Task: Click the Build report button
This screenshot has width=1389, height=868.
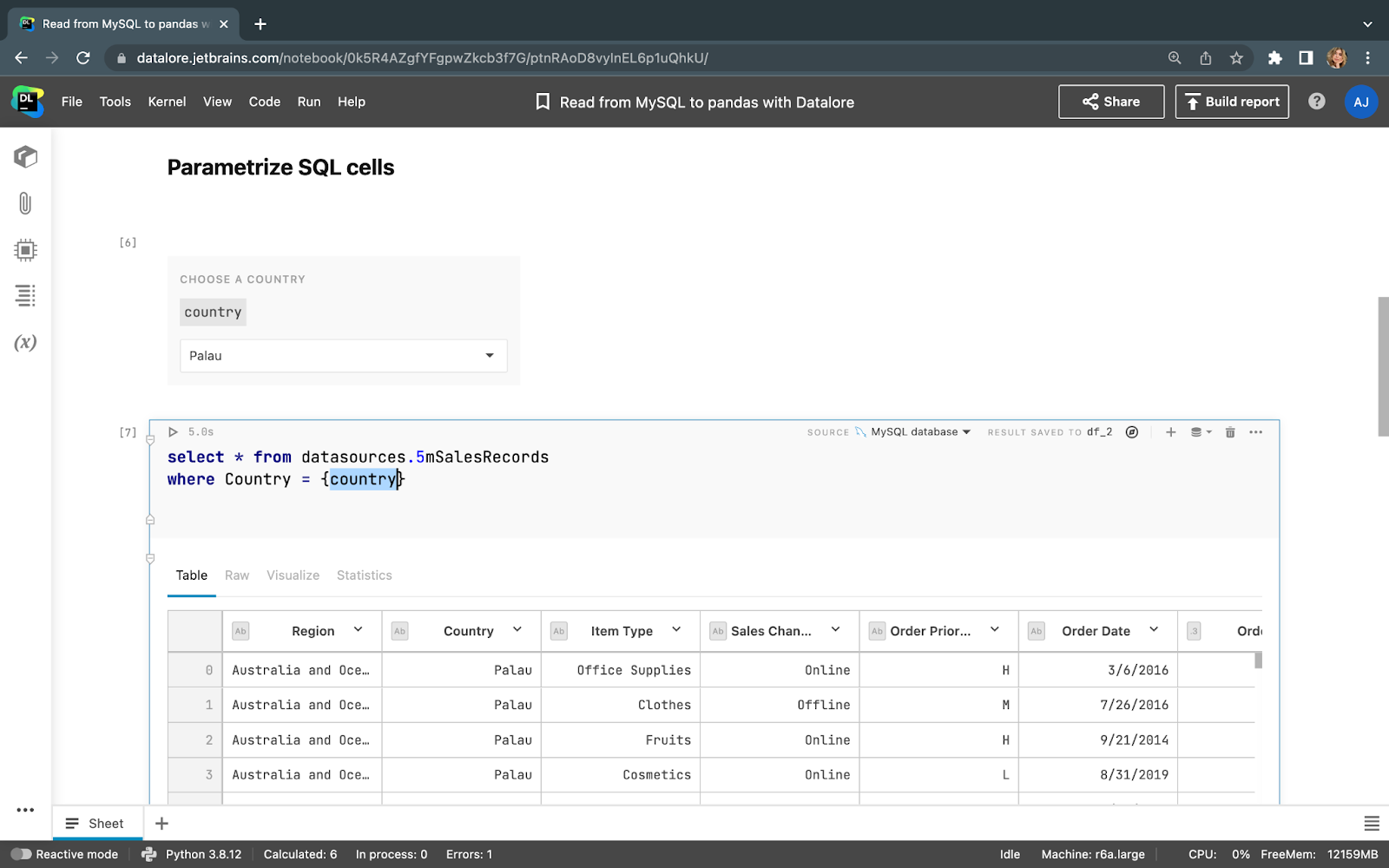Action: (1232, 102)
